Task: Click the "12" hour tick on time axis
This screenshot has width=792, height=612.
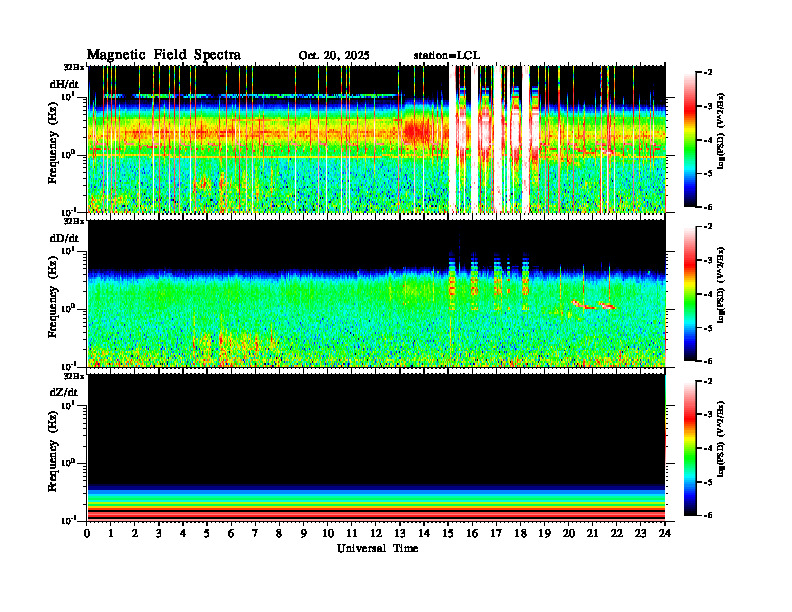Action: [376, 534]
